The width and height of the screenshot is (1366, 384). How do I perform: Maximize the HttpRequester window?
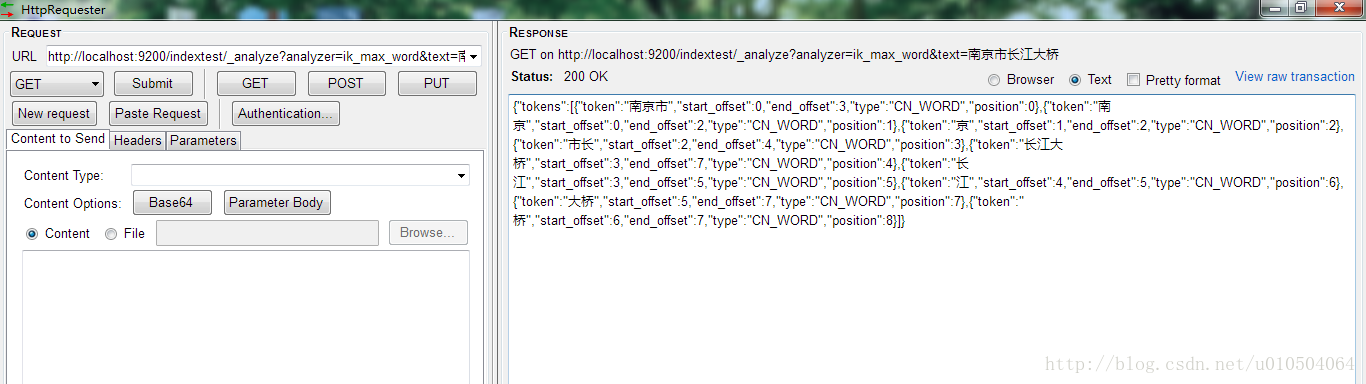coord(1301,7)
